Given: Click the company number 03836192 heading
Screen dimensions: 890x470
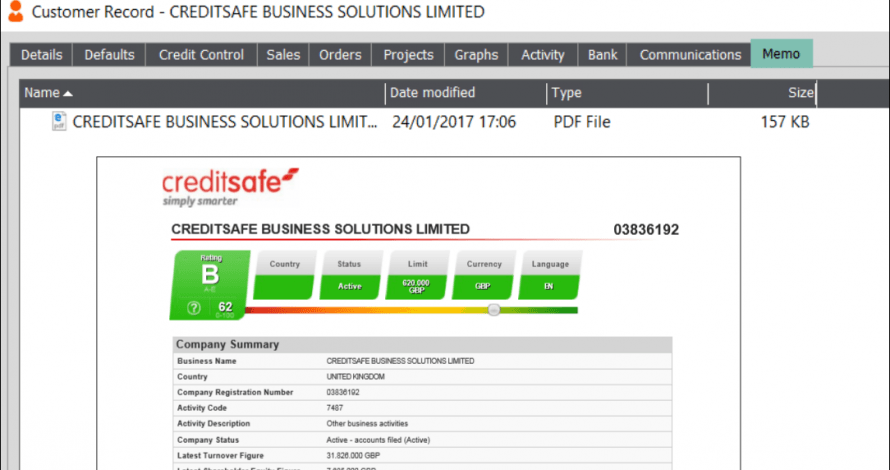Looking at the screenshot, I should [646, 230].
